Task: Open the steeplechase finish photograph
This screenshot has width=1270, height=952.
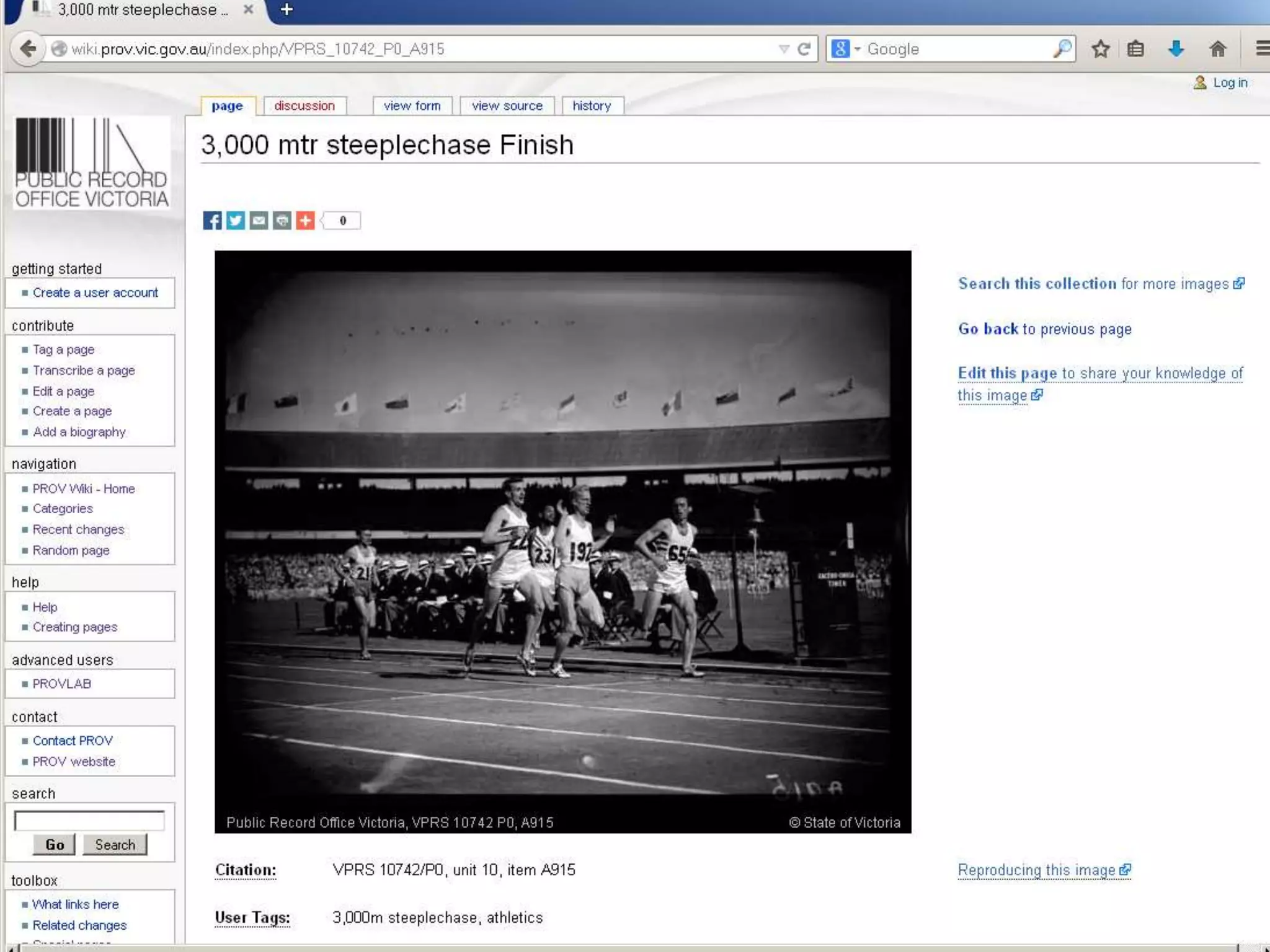Action: pos(562,541)
